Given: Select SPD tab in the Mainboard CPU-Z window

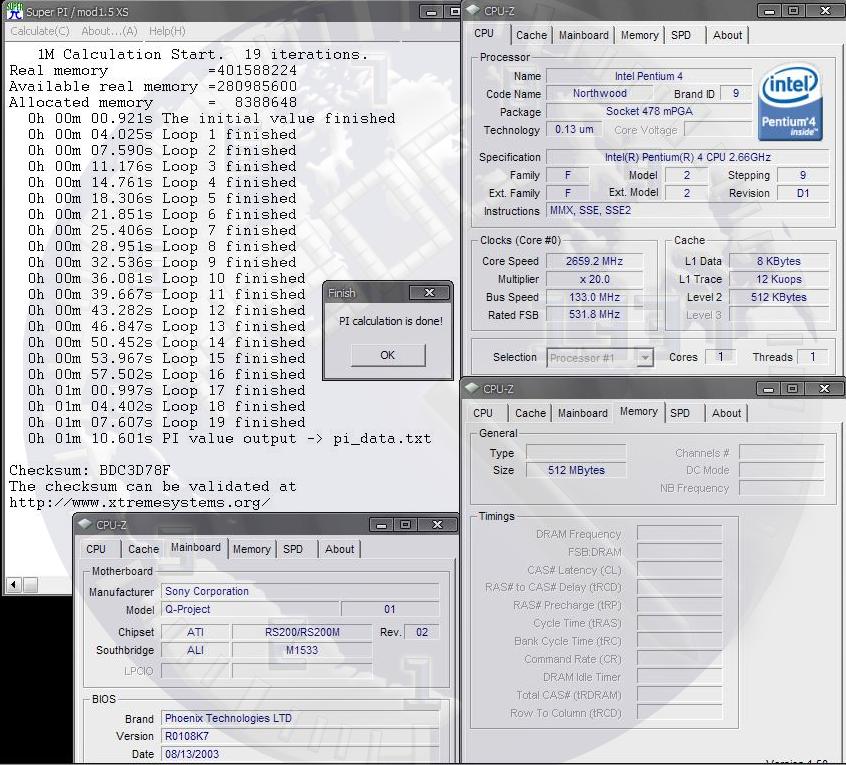Looking at the screenshot, I should point(293,549).
